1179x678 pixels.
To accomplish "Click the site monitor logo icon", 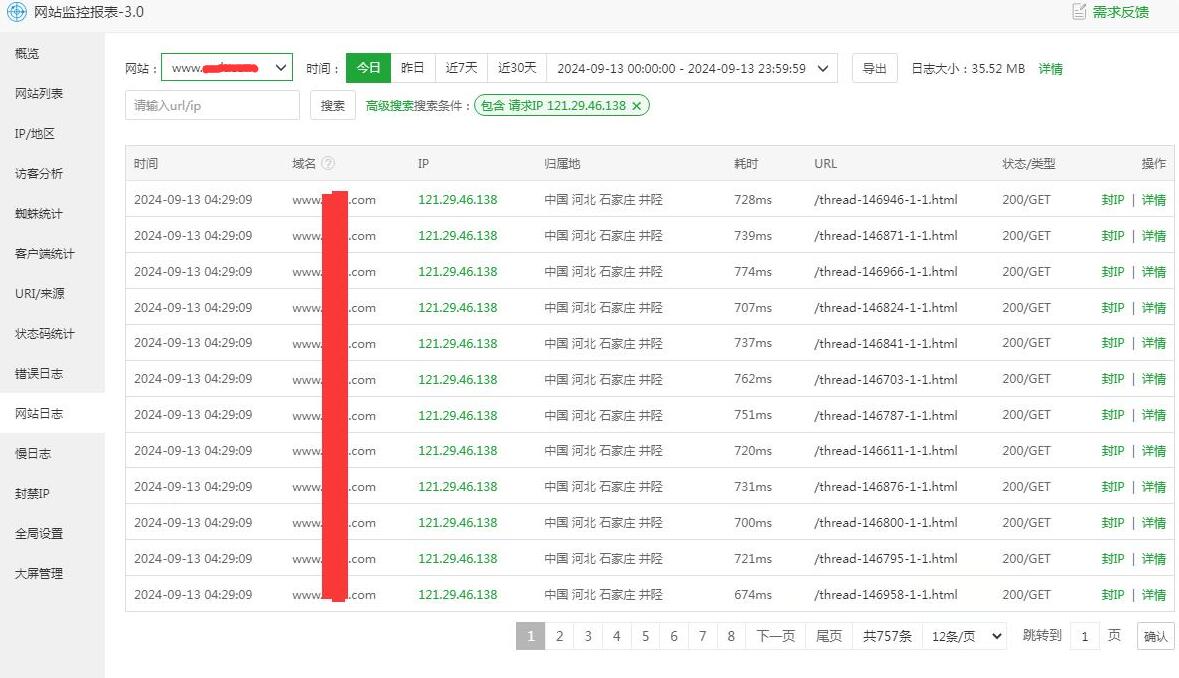I will (x=16, y=12).
